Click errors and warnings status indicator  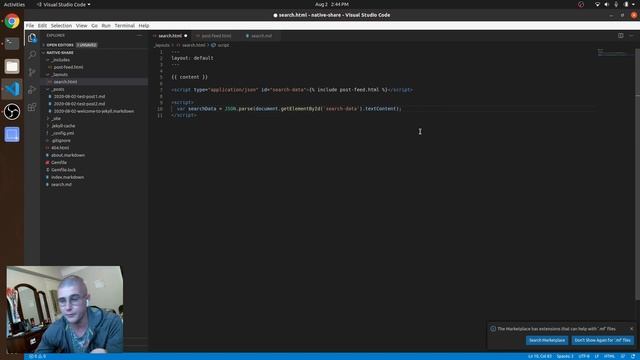pos(37,356)
